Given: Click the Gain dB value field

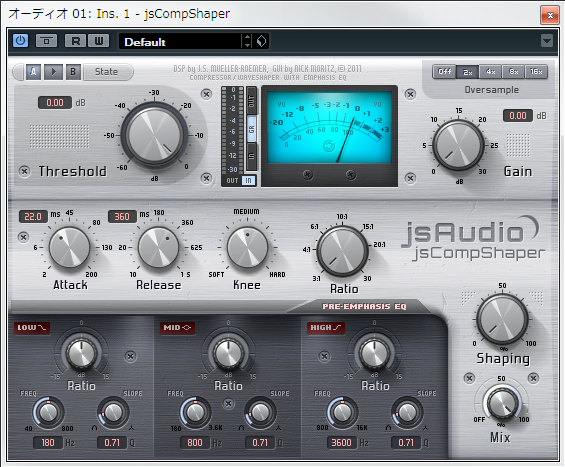Looking at the screenshot, I should pos(518,116).
